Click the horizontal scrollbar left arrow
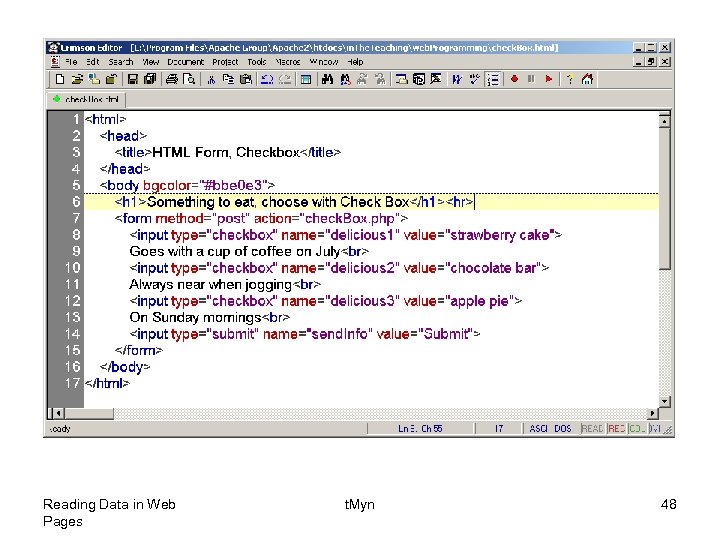The width and height of the screenshot is (720, 540). [58, 413]
